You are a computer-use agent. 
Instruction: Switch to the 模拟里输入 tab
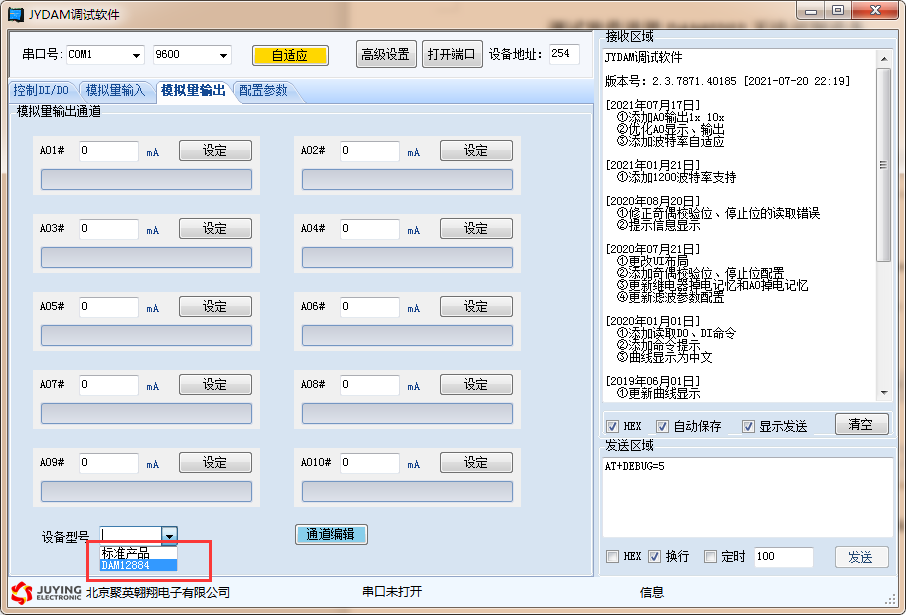point(115,91)
